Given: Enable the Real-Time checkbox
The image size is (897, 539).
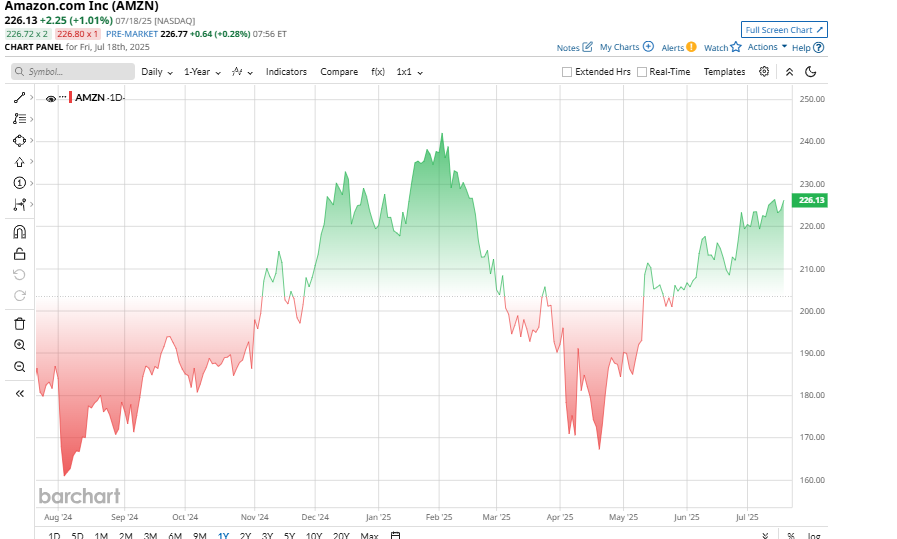Looking at the screenshot, I should (642, 72).
